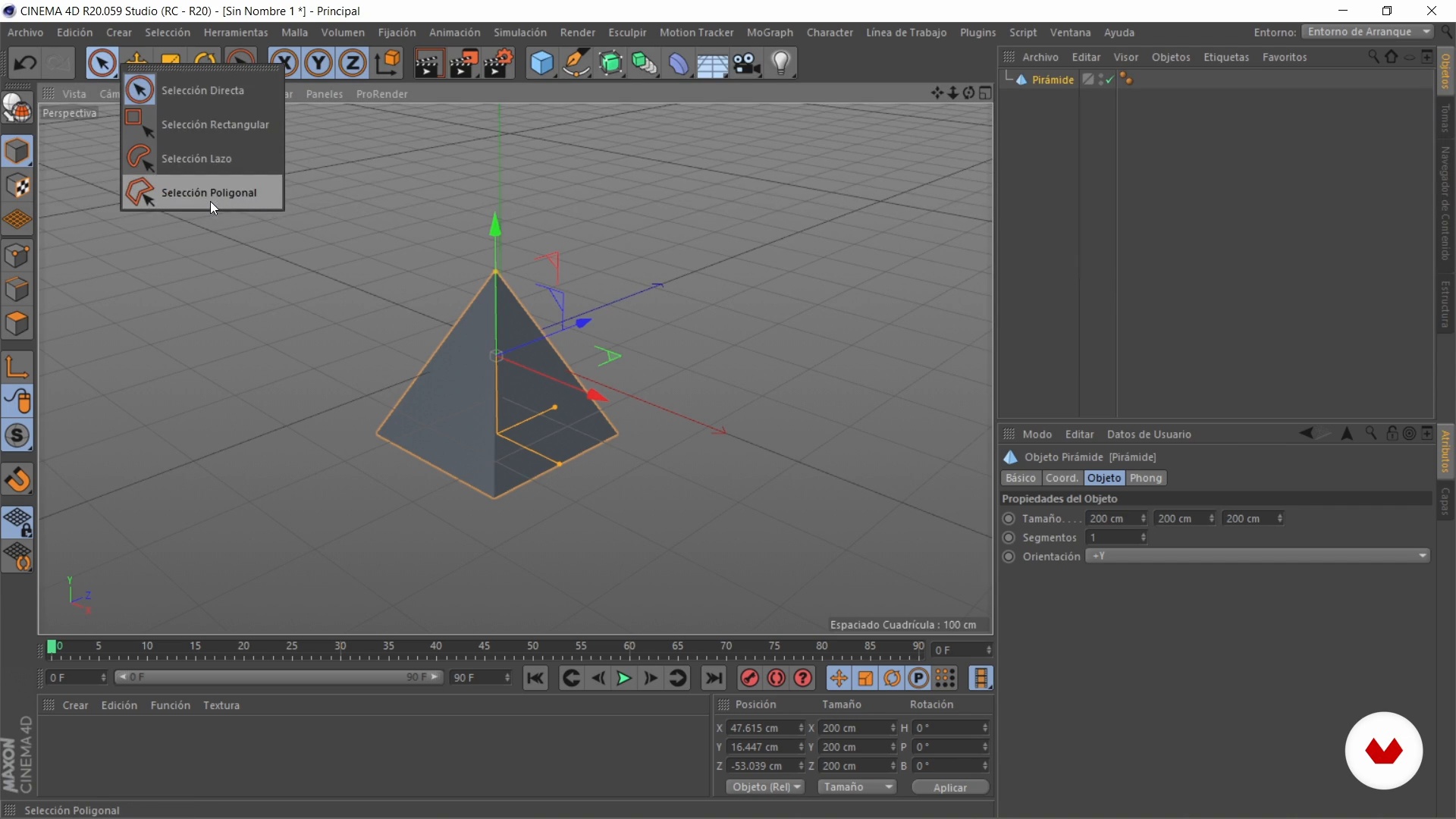
Task: Click viewport maximize toggle icon
Action: coord(985,93)
